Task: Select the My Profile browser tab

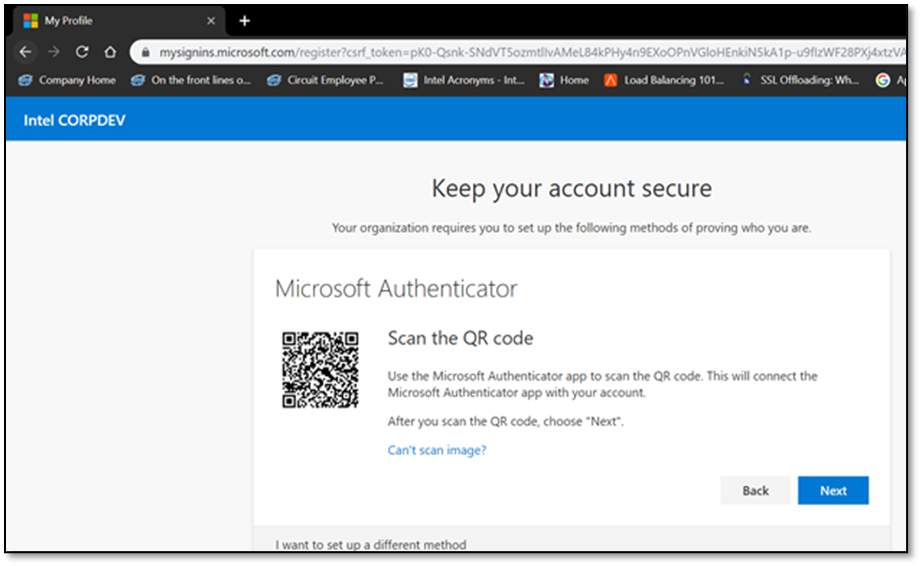Action: click(119, 21)
